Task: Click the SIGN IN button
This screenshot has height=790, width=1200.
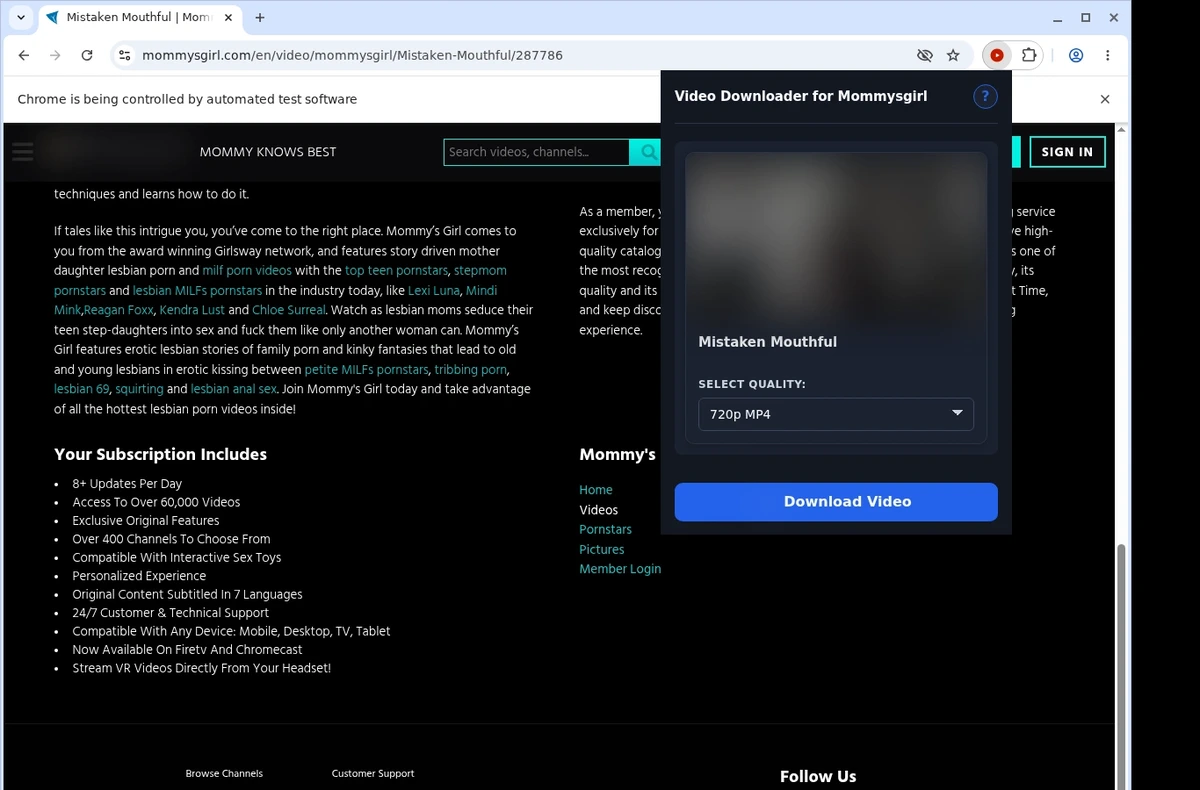Action: pos(1067,152)
